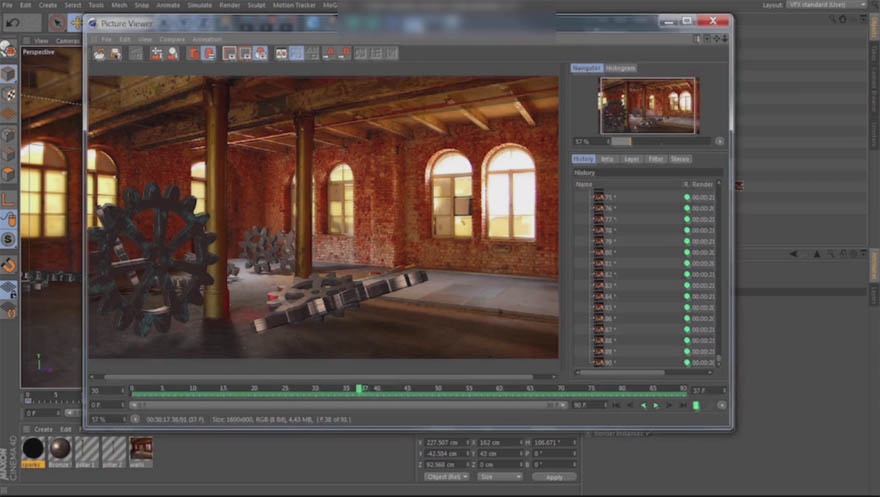Click the mouse Tweak mode icon

point(8,219)
